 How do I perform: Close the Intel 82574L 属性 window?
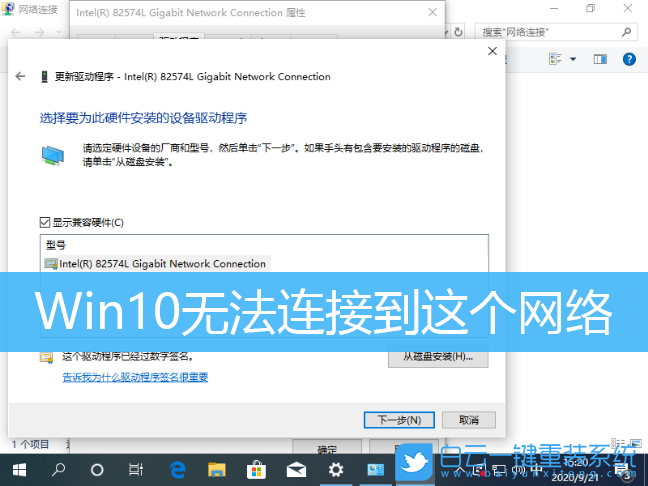pyautogui.click(x=432, y=12)
